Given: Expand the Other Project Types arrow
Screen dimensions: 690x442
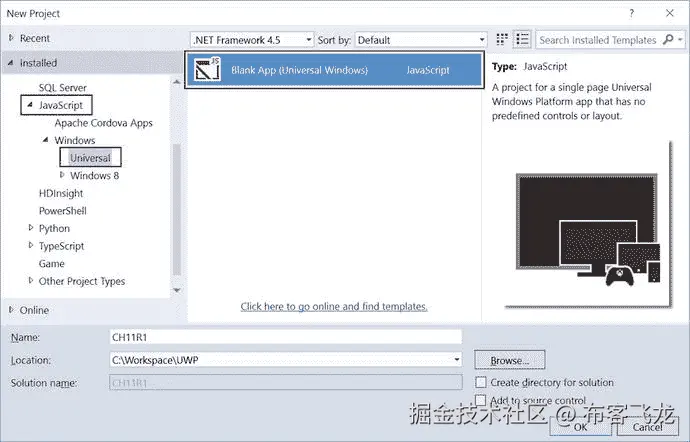Looking at the screenshot, I should (x=31, y=280).
